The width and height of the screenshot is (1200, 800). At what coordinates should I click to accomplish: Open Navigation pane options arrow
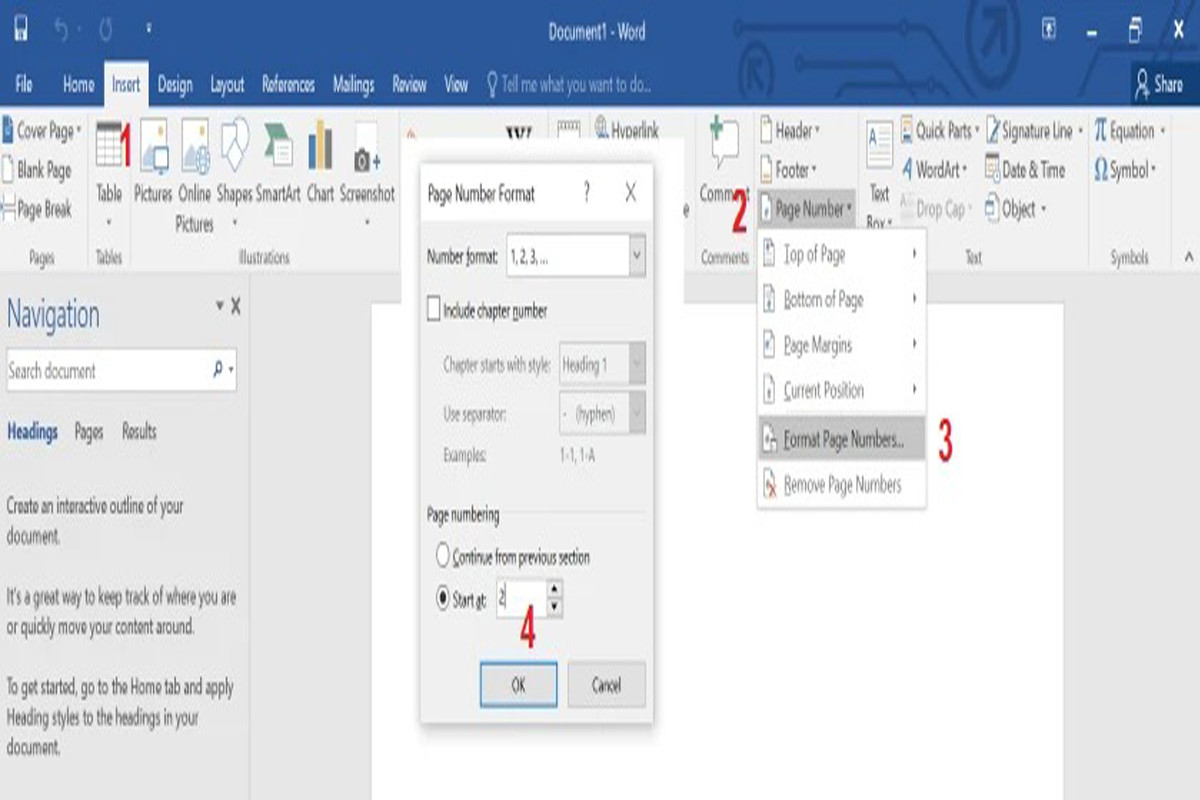point(219,306)
